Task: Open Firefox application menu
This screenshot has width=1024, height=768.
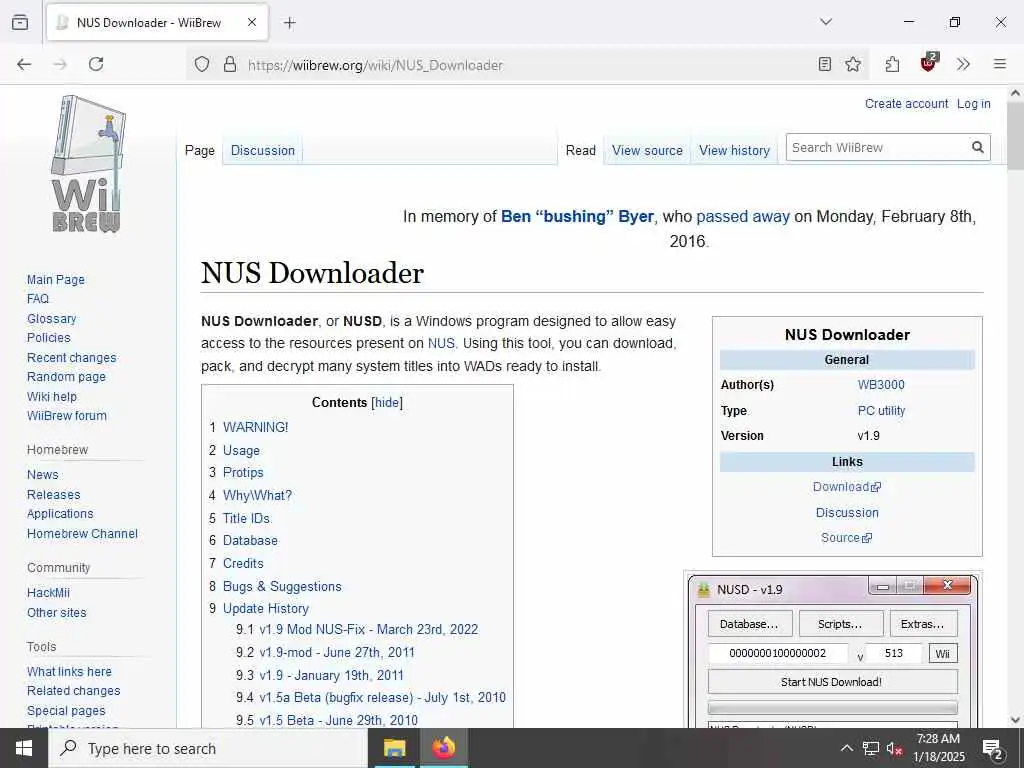Action: tap(1000, 64)
